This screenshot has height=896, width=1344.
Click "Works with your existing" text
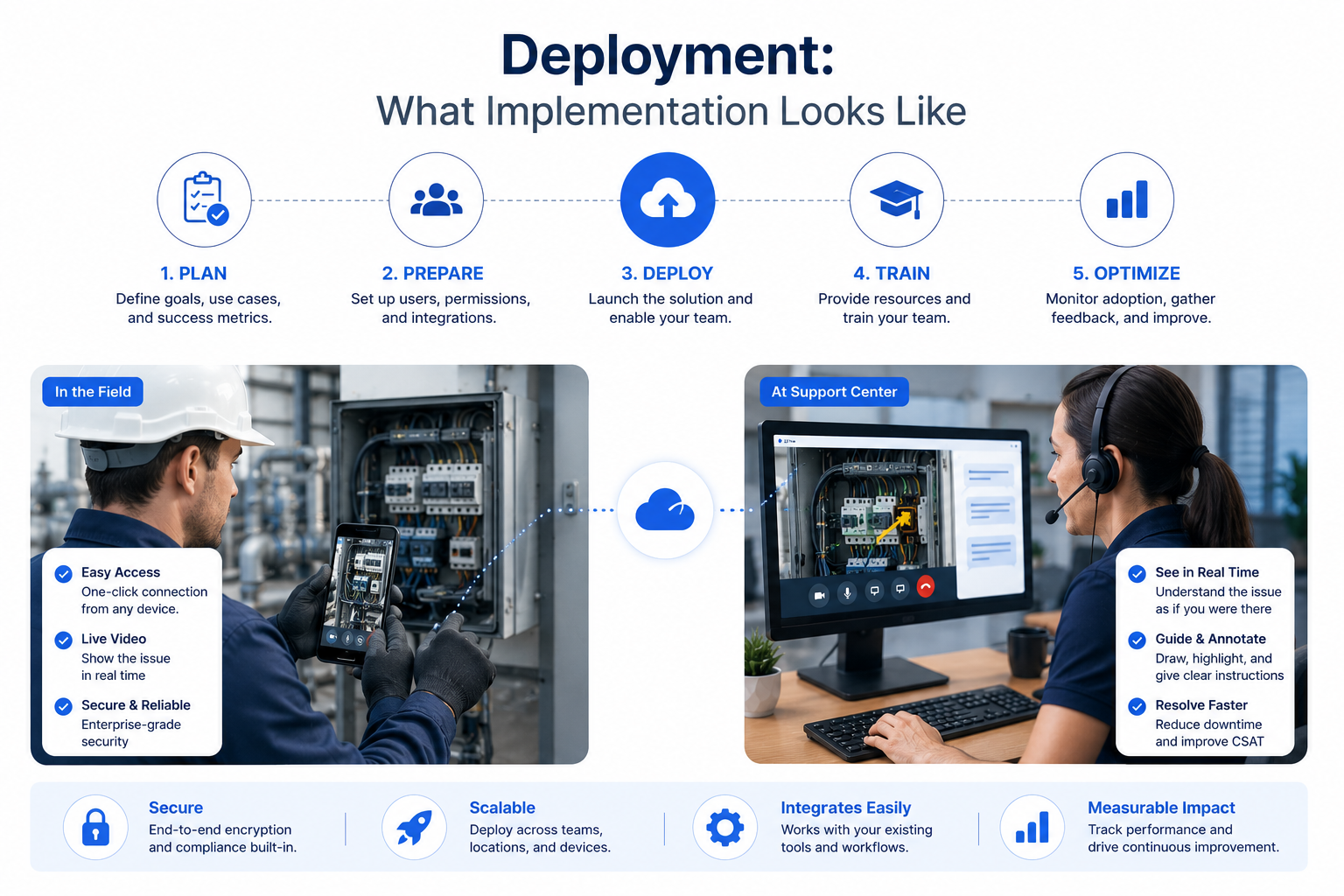[x=857, y=829]
